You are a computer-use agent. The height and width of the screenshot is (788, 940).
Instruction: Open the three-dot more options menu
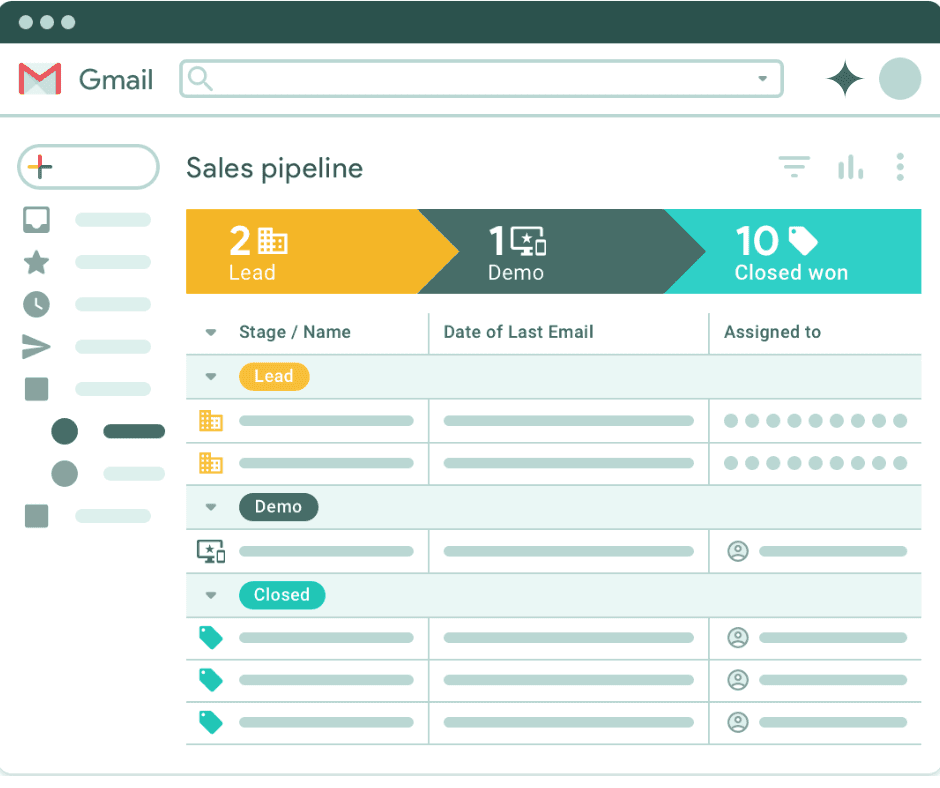[900, 167]
